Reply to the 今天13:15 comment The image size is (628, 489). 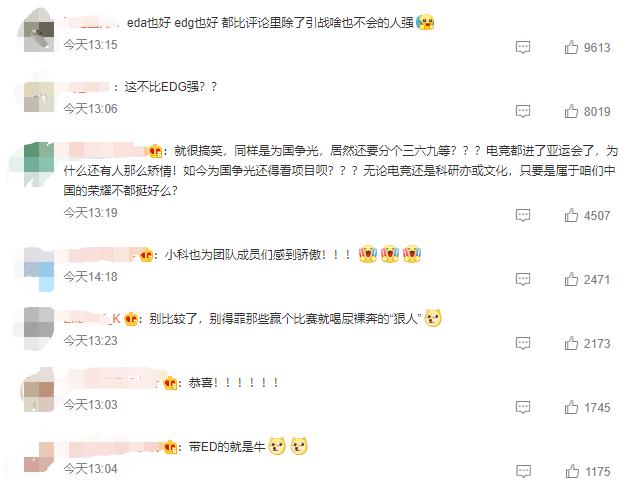(x=523, y=48)
